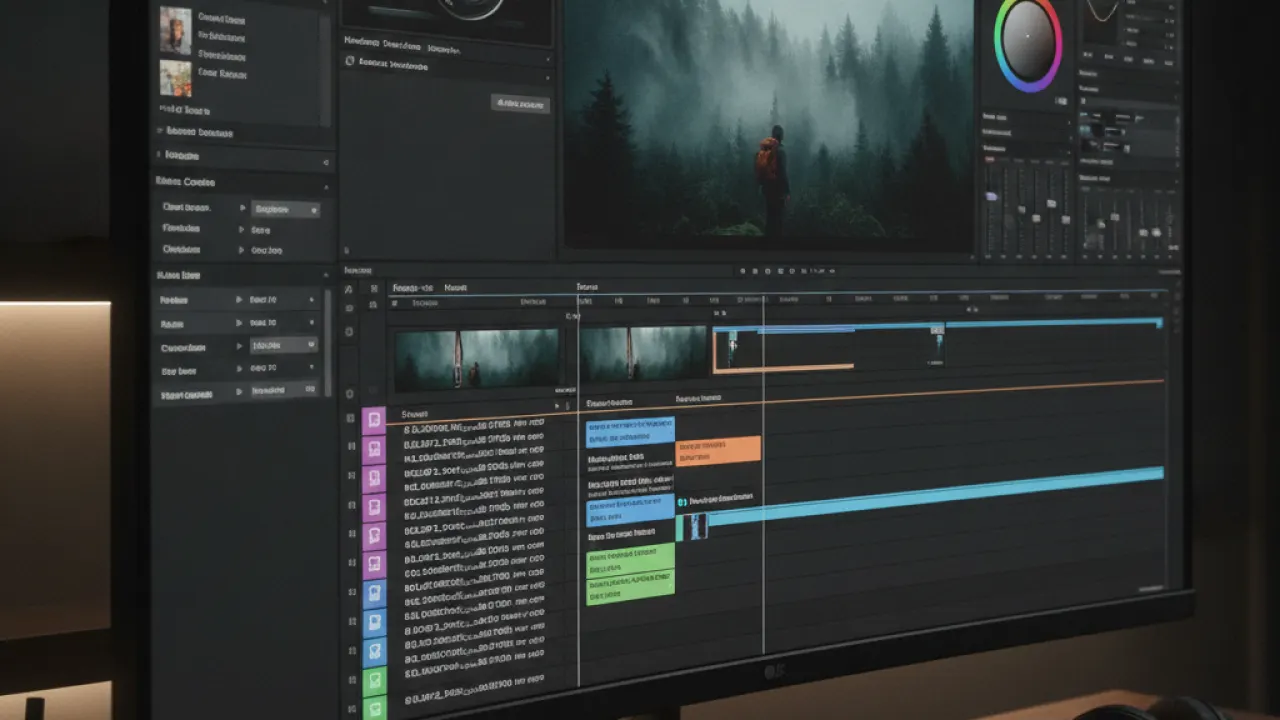Select the topmost blue clip block on the timeline

630,432
